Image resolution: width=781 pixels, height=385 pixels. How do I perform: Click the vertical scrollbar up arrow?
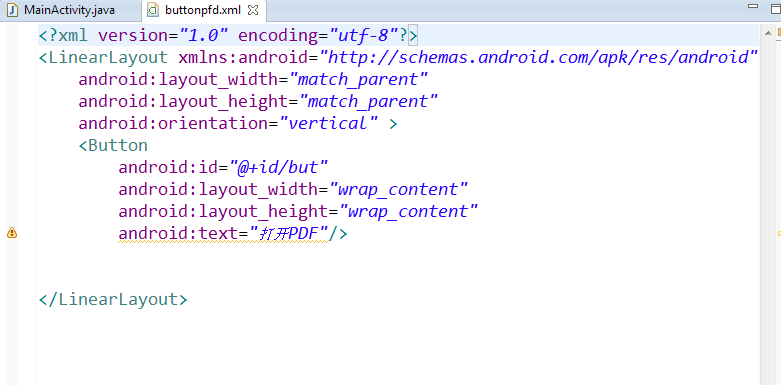pyautogui.click(x=769, y=34)
